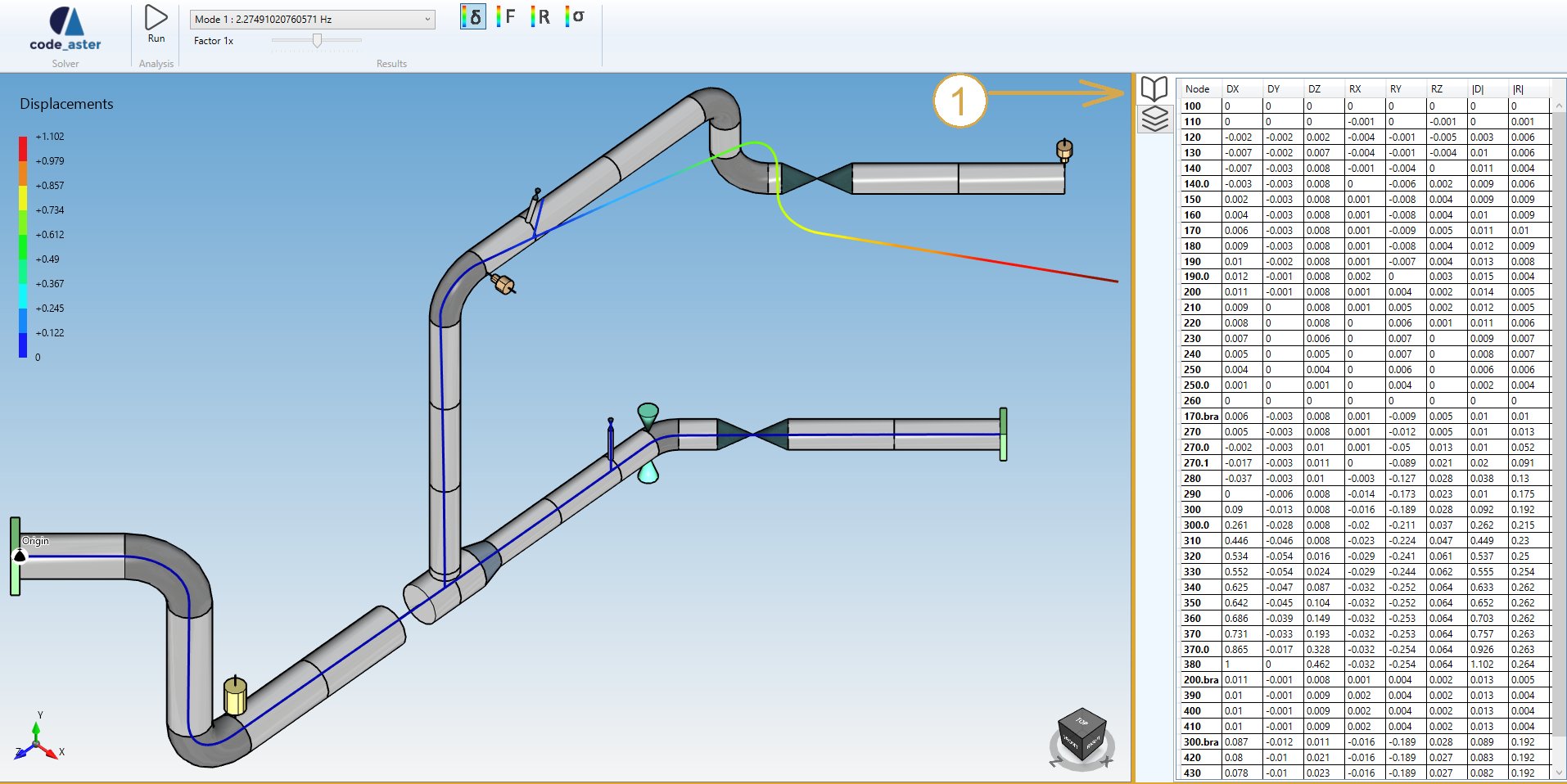Show forces results (F icon)
The width and height of the screenshot is (1567, 784).
click(506, 16)
